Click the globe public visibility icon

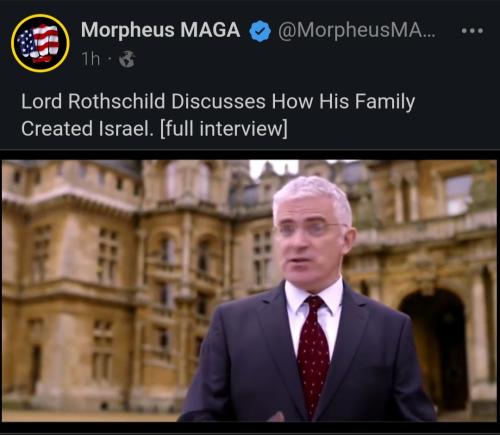click(127, 59)
